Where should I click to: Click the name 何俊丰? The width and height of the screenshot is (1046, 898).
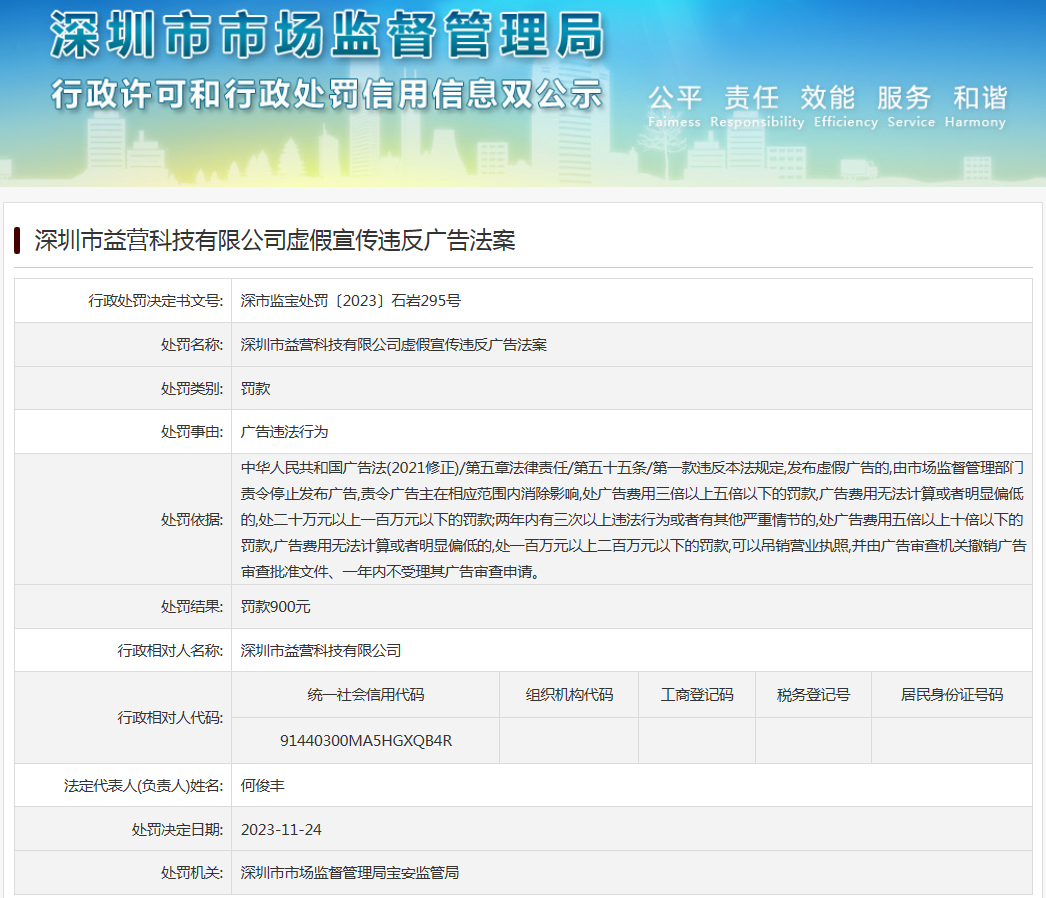[x=262, y=786]
